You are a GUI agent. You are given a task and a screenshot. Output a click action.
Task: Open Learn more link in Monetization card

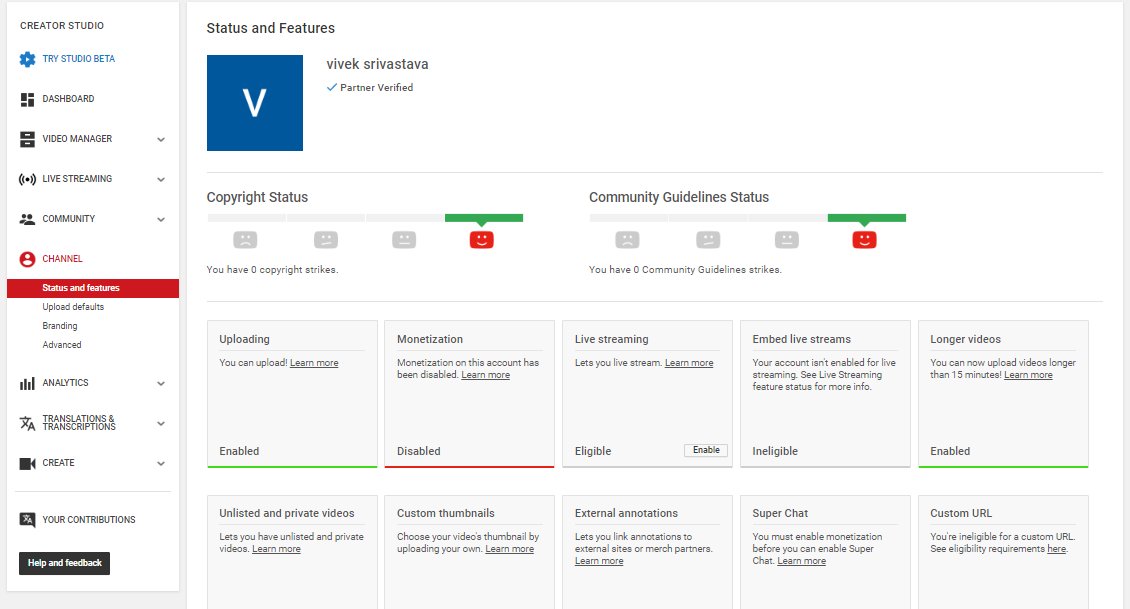coord(486,375)
